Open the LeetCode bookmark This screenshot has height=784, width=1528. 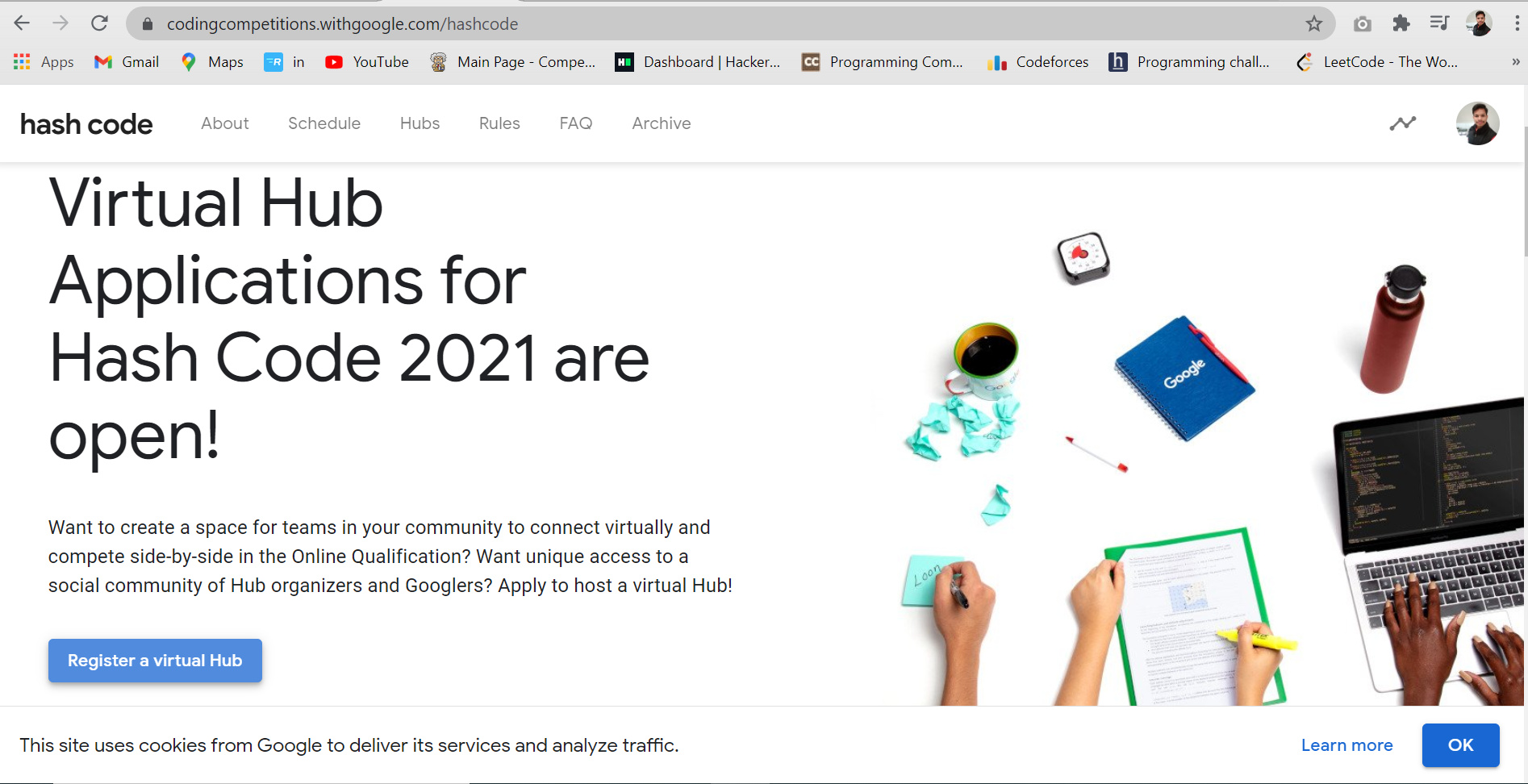(1377, 62)
